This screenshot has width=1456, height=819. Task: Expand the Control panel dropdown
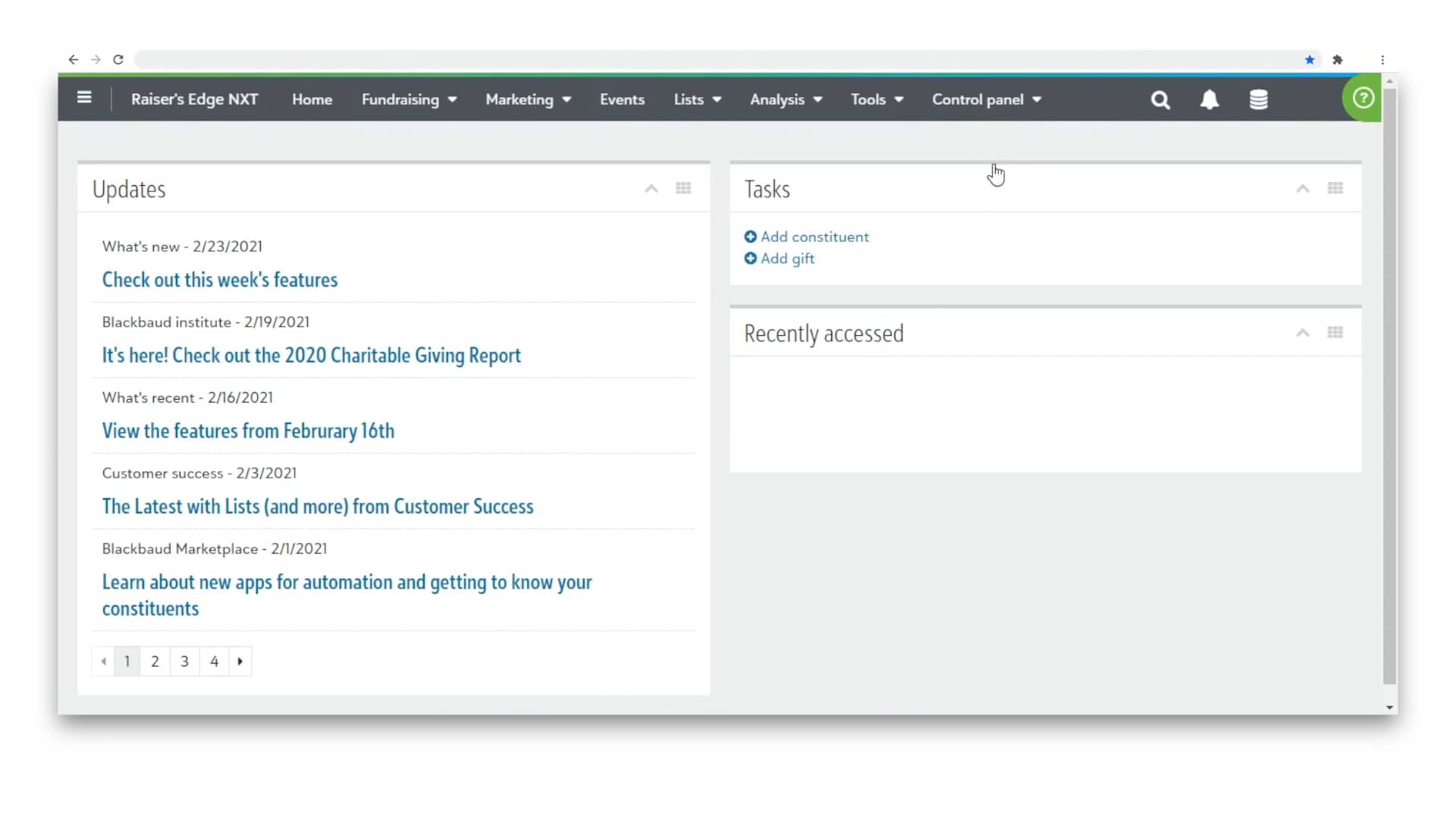coord(986,99)
